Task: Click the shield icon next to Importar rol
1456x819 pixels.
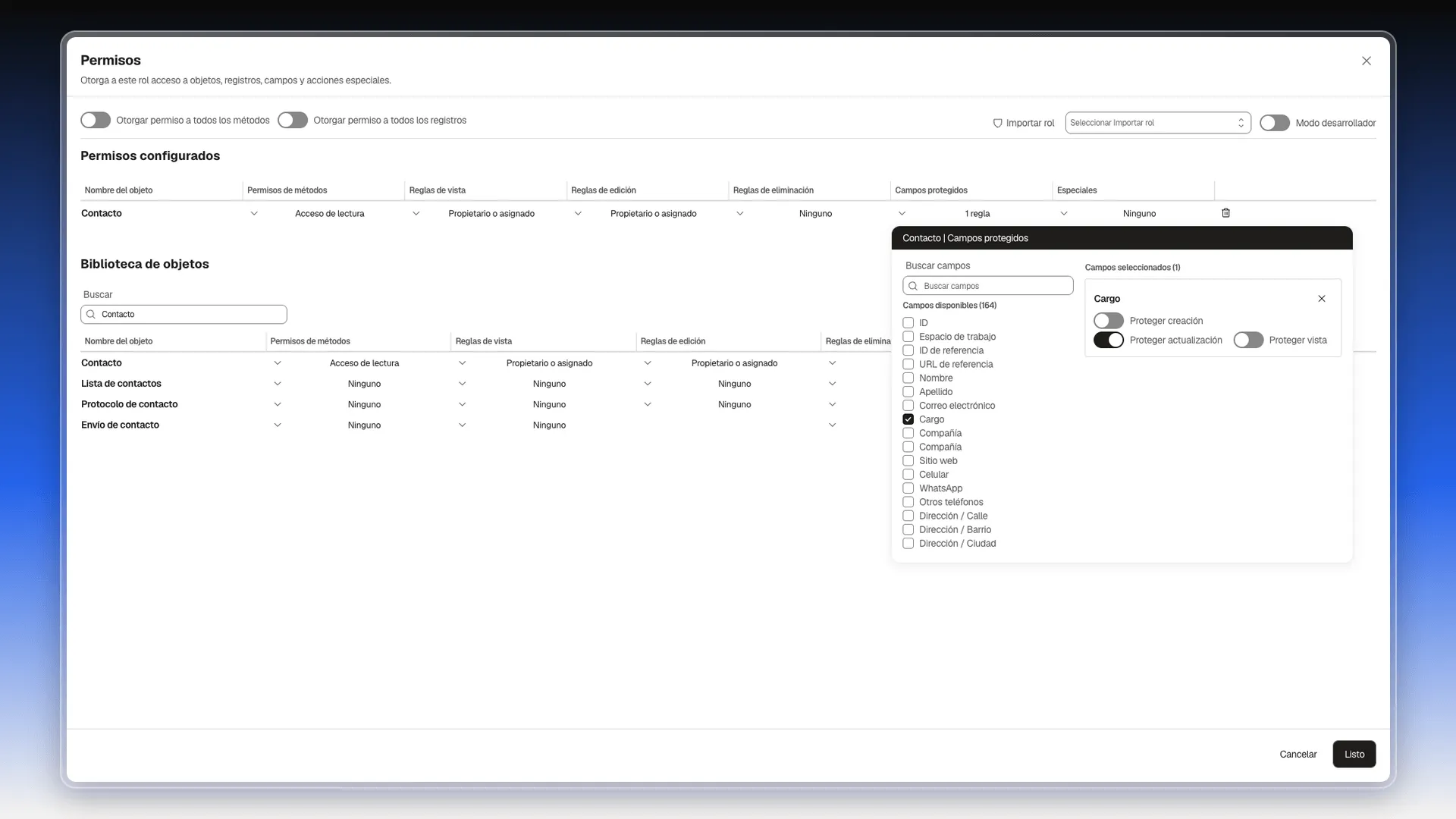Action: click(997, 123)
